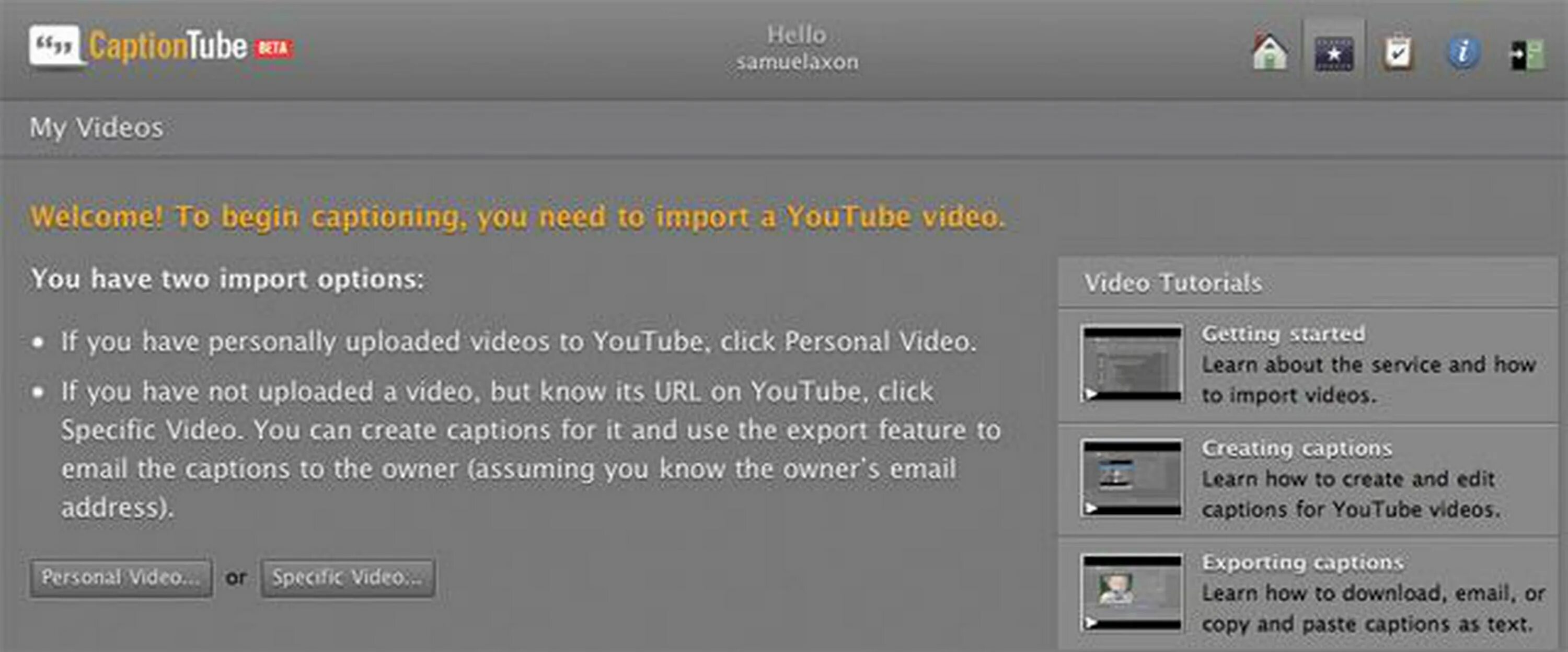Open the Getting started tutorial thumbnail
Screen dimensions: 1568x652
point(1132,364)
